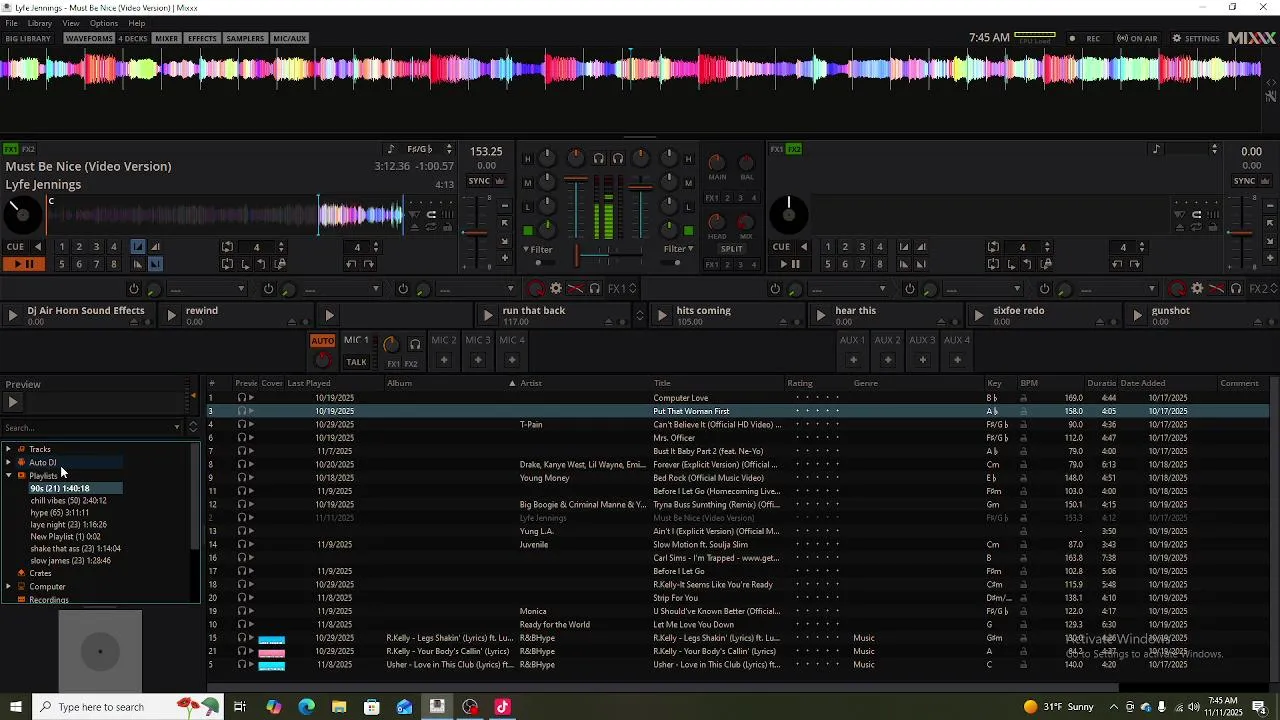Image resolution: width=1280 pixels, height=720 pixels.
Task: Expand the Auto DJ tree item
Action: pyautogui.click(x=9, y=463)
